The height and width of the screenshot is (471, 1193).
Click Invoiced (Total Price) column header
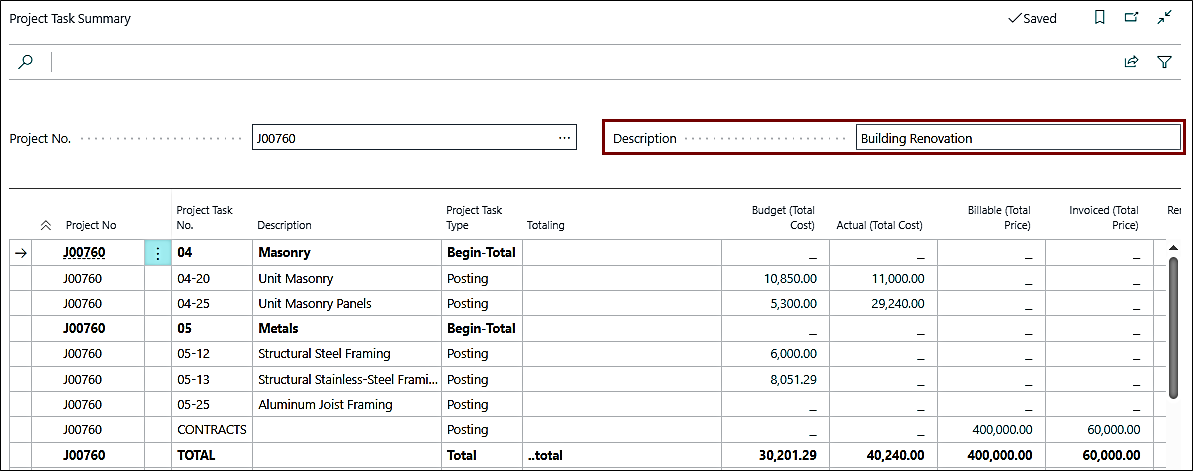click(1104, 218)
